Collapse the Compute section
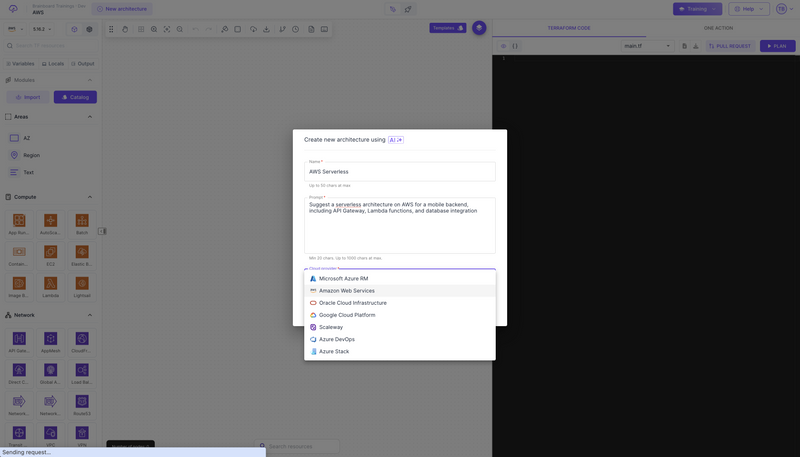 90,197
